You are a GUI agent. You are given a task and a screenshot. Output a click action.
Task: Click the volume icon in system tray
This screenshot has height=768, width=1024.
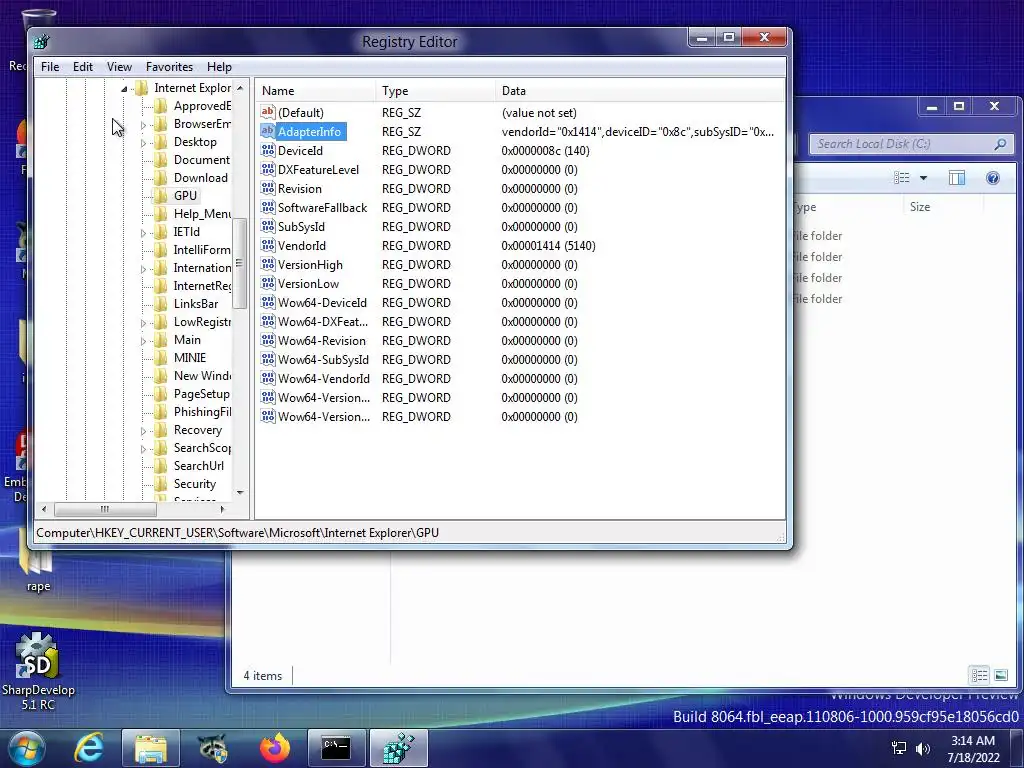click(x=923, y=748)
